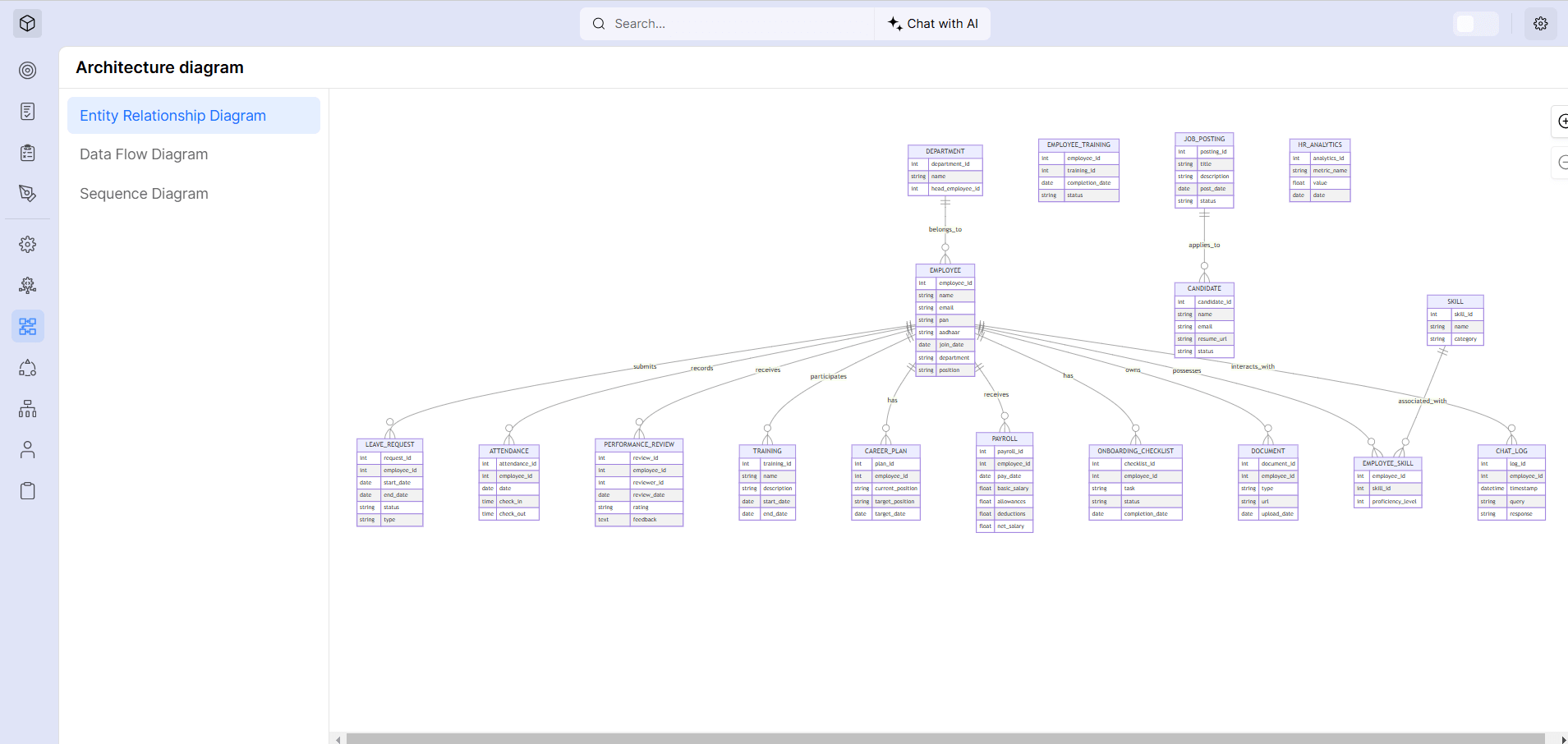Image resolution: width=1568 pixels, height=744 pixels.
Task: Click the ATTENDANCE entity header
Action: [x=509, y=451]
